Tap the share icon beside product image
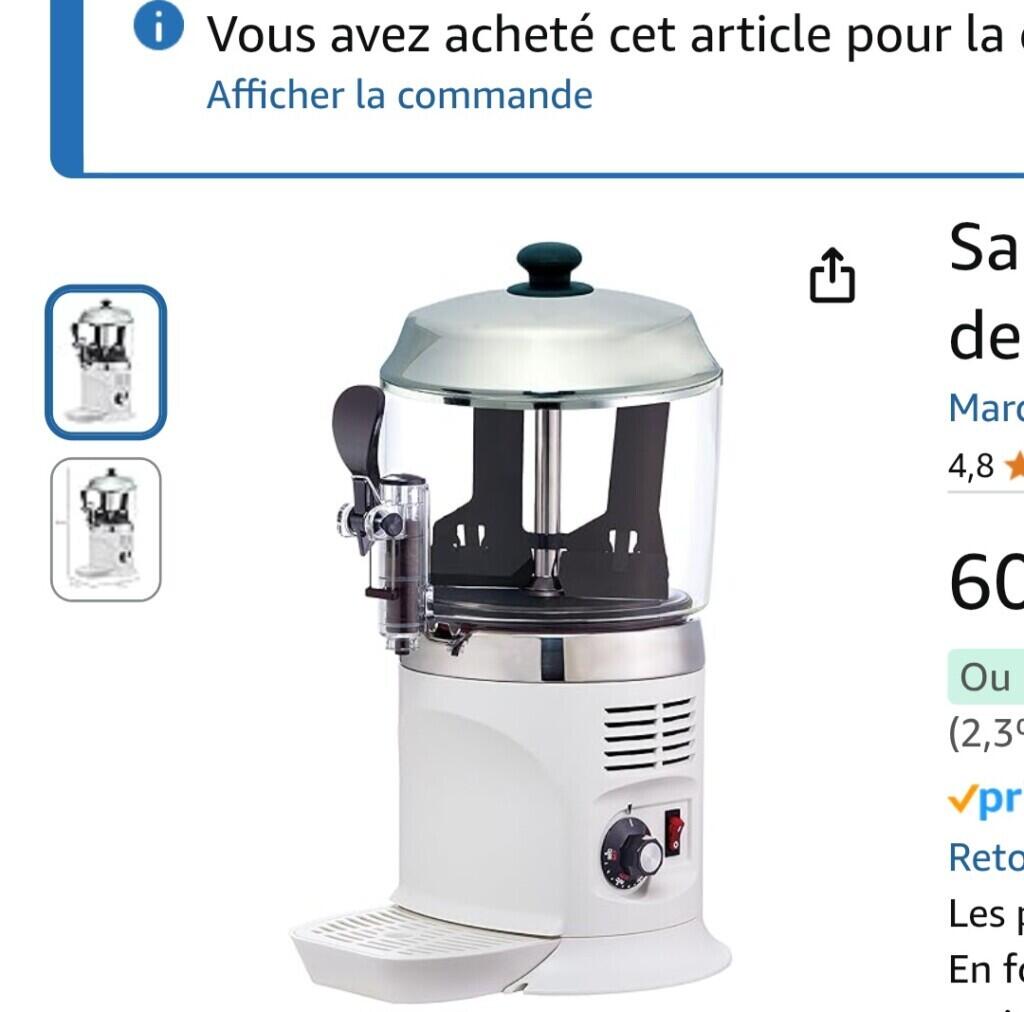 click(x=832, y=275)
